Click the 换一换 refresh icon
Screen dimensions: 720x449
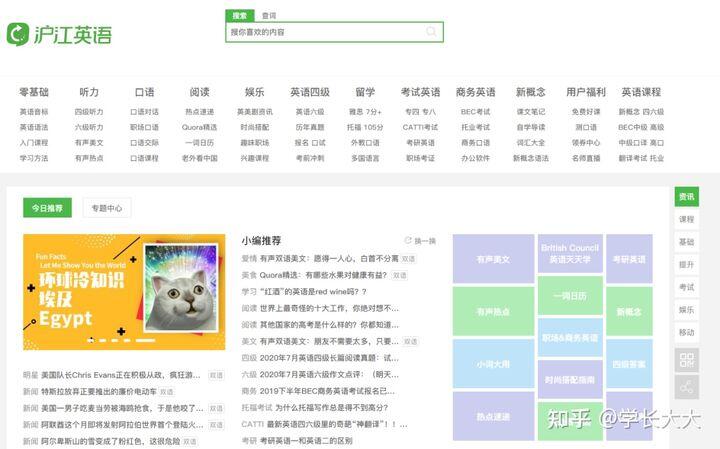[408, 241]
